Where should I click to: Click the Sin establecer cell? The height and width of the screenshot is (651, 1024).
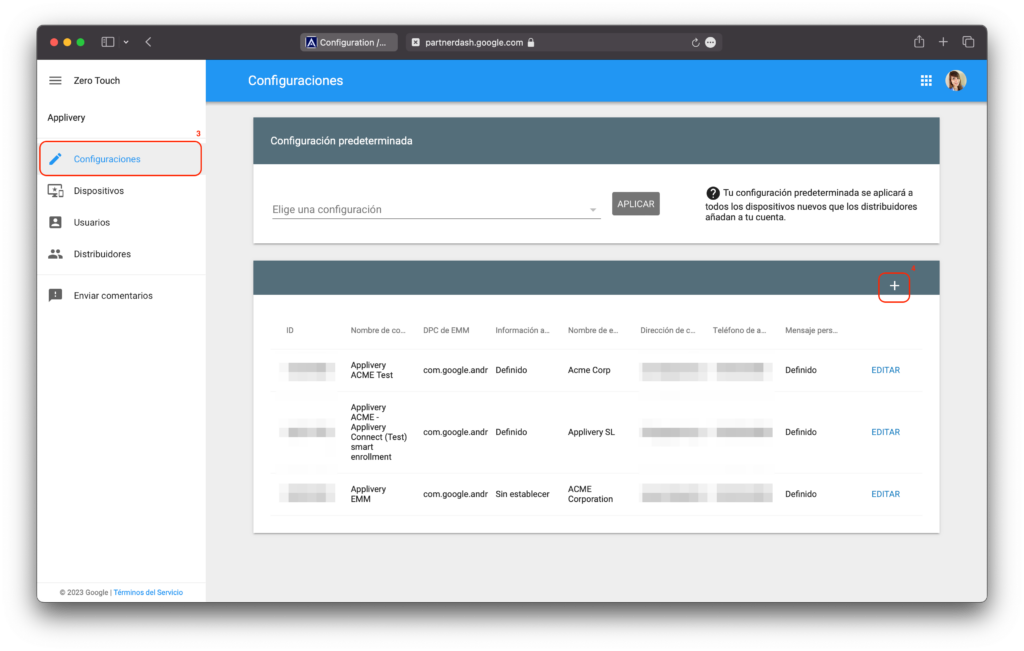522,494
